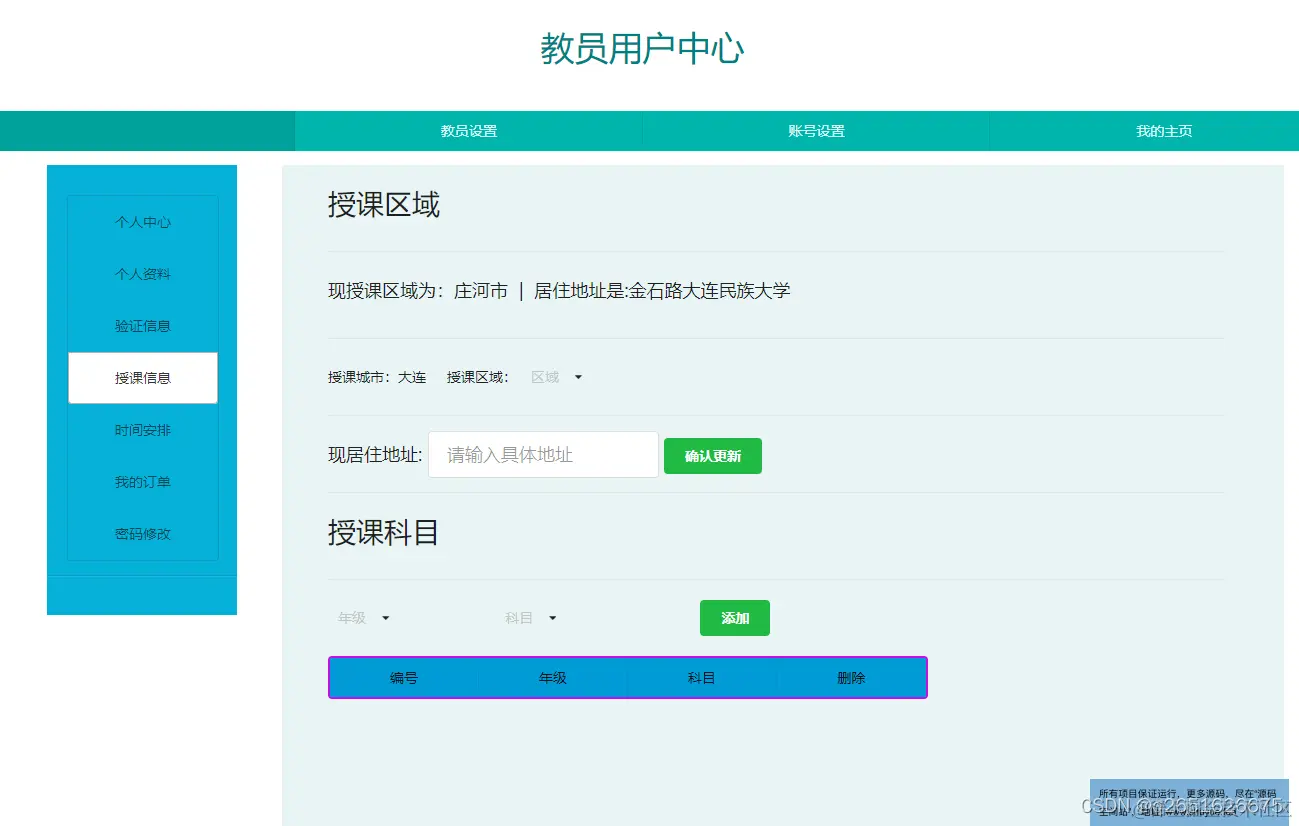Open 时间安排 from the sidebar
This screenshot has width=1299, height=826.
click(x=142, y=430)
